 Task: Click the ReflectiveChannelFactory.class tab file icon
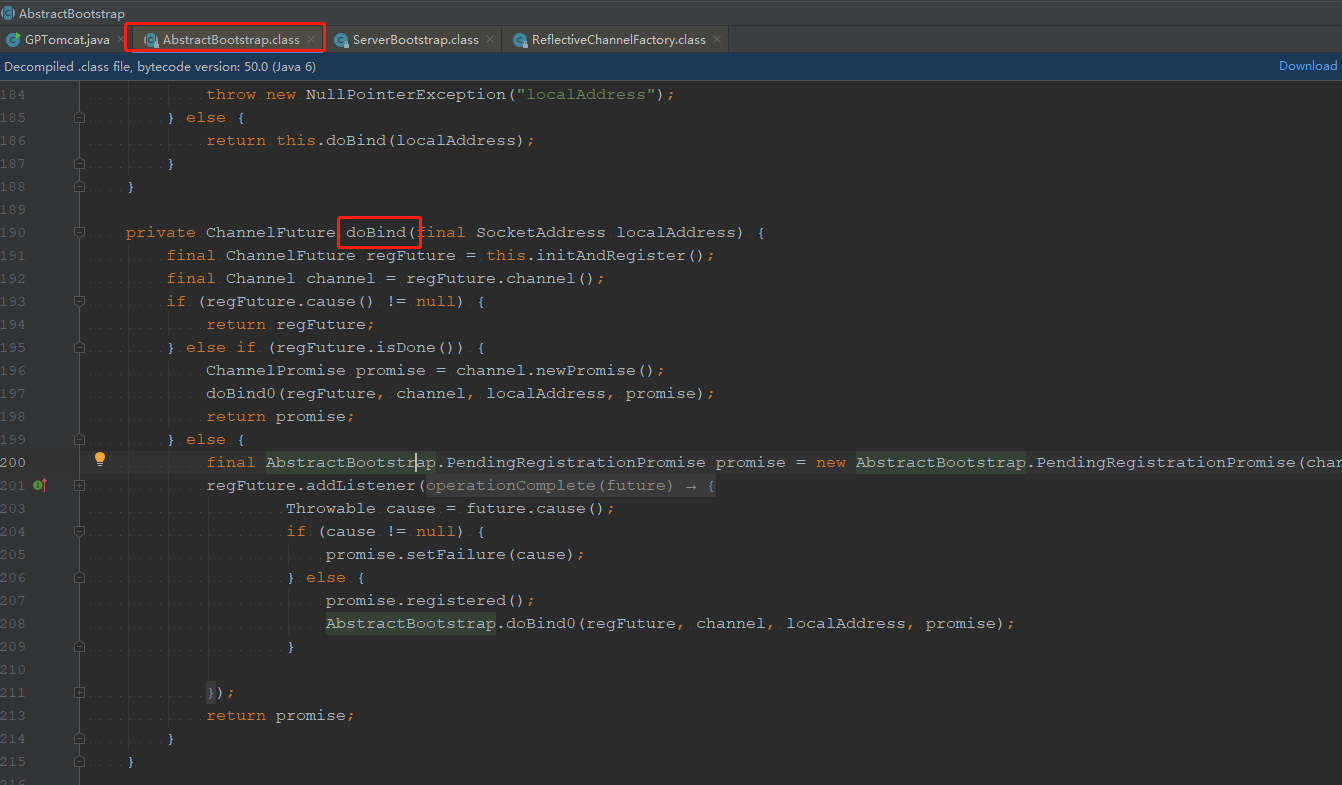coord(520,40)
